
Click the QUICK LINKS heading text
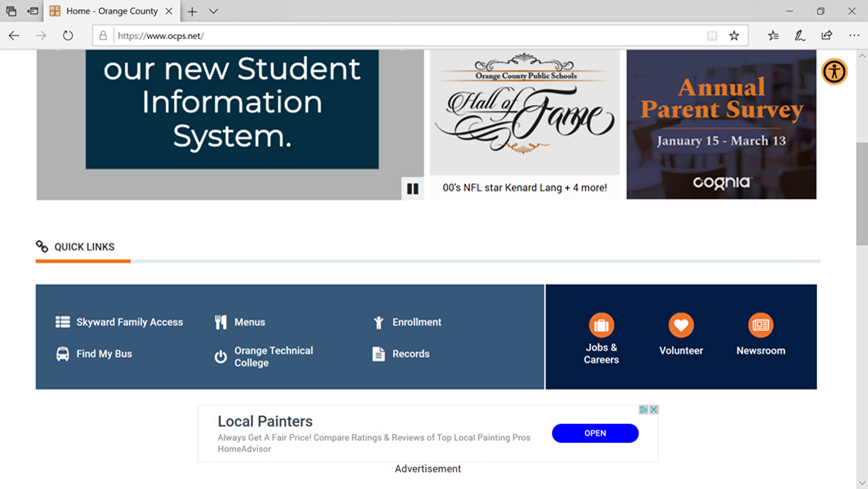pyautogui.click(x=84, y=247)
